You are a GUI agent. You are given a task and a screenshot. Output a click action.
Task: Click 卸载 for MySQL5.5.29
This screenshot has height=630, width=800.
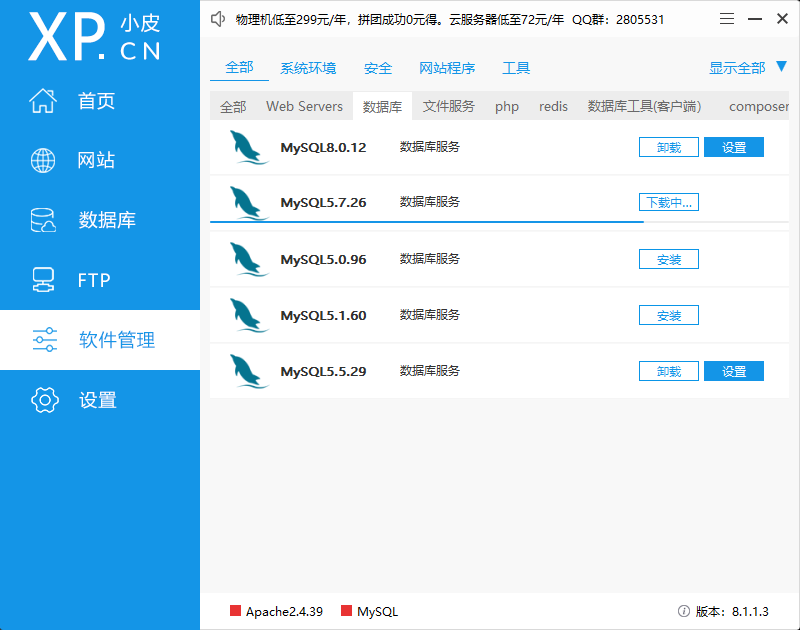point(669,371)
